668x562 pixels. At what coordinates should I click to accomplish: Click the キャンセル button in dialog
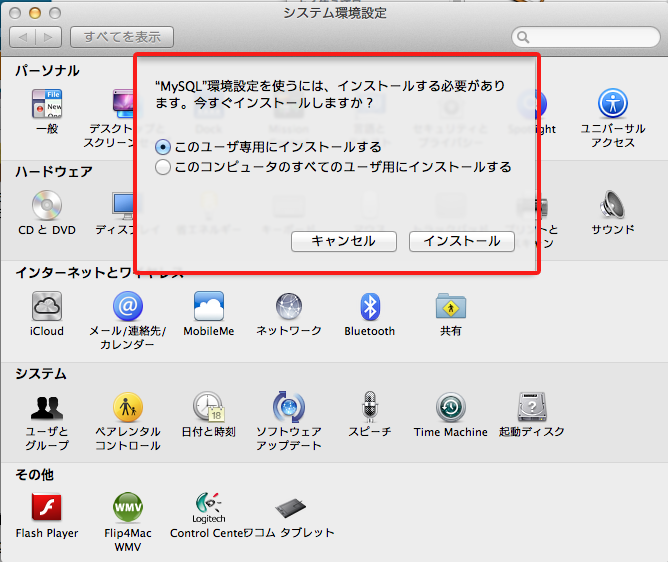[x=344, y=241]
